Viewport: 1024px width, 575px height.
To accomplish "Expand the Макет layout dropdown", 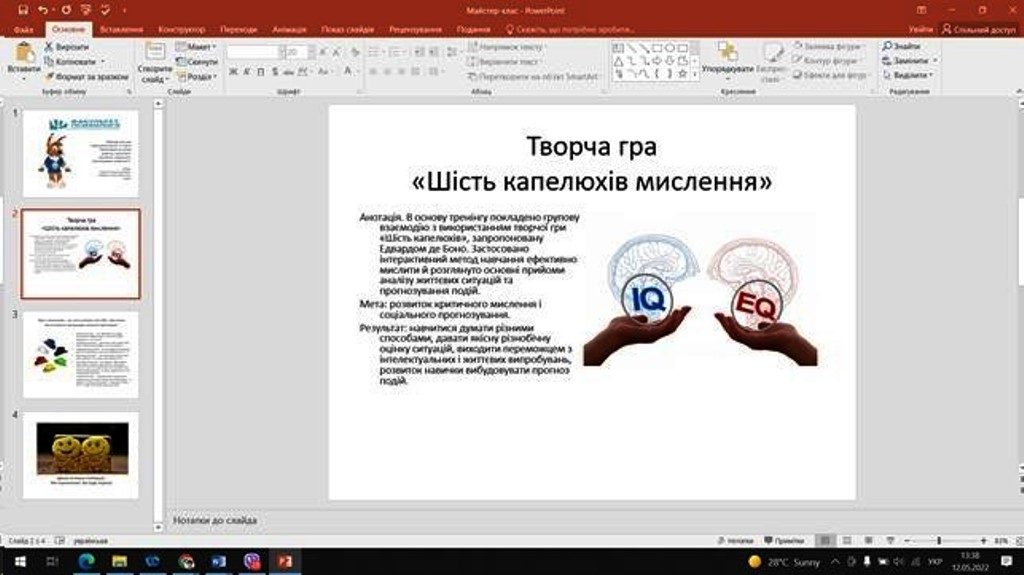I will click(x=196, y=47).
